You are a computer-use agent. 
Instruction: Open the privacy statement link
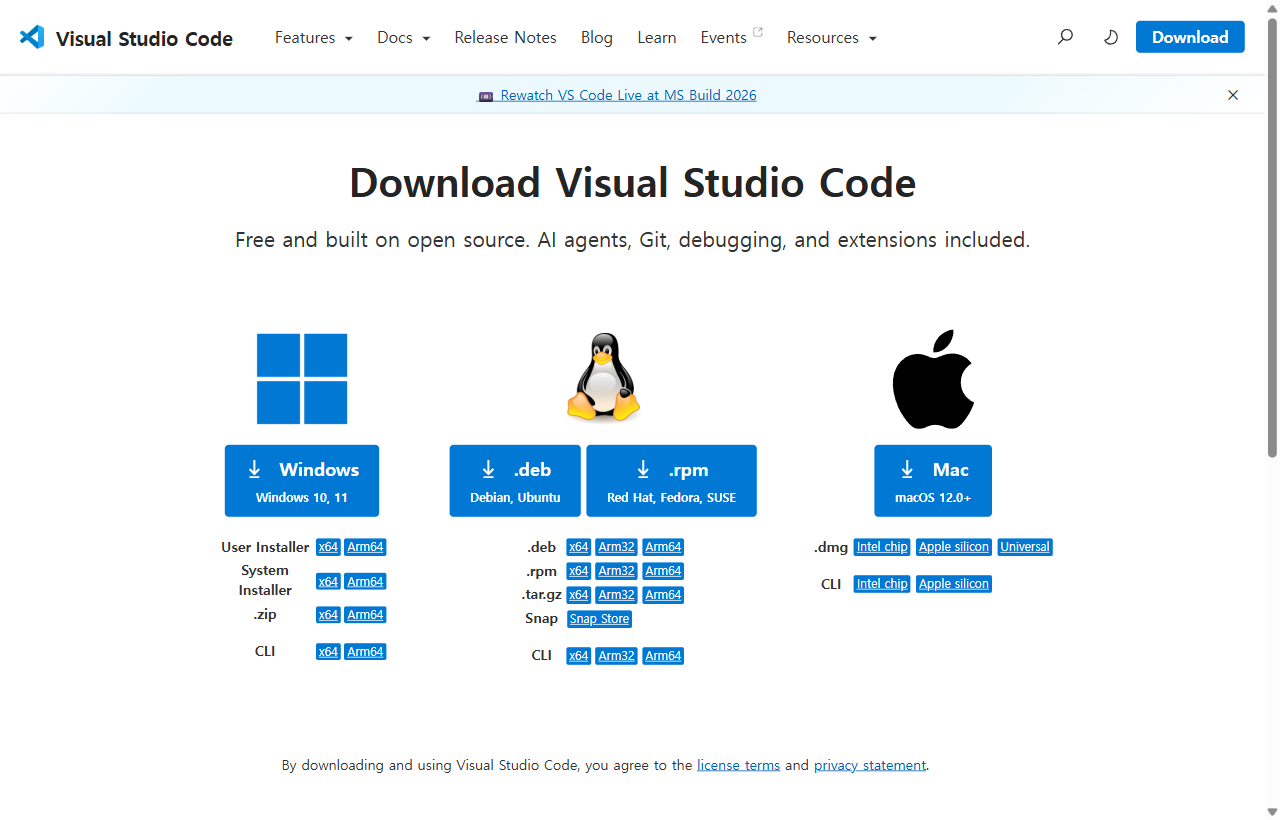(870, 765)
